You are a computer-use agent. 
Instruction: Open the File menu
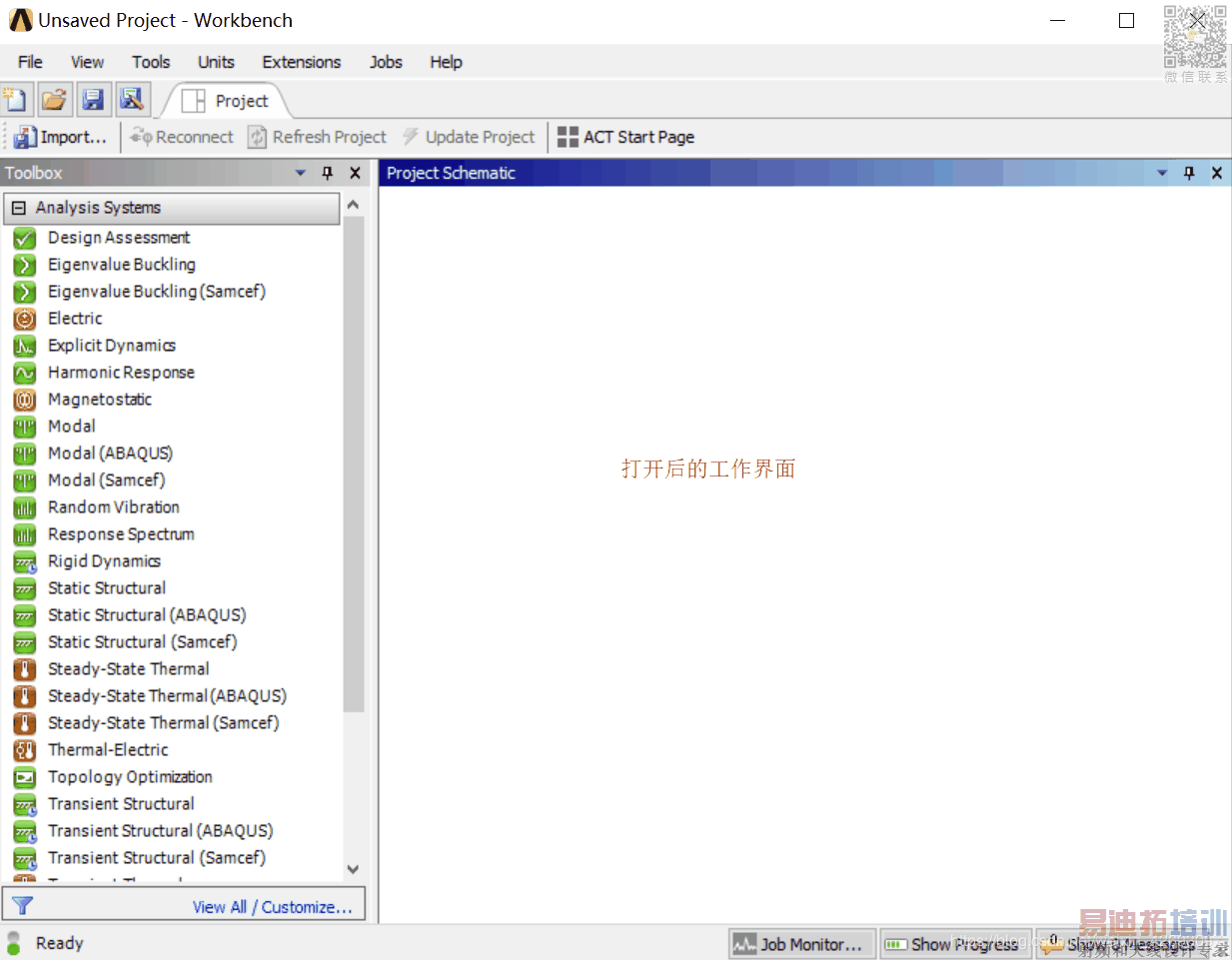coord(30,62)
